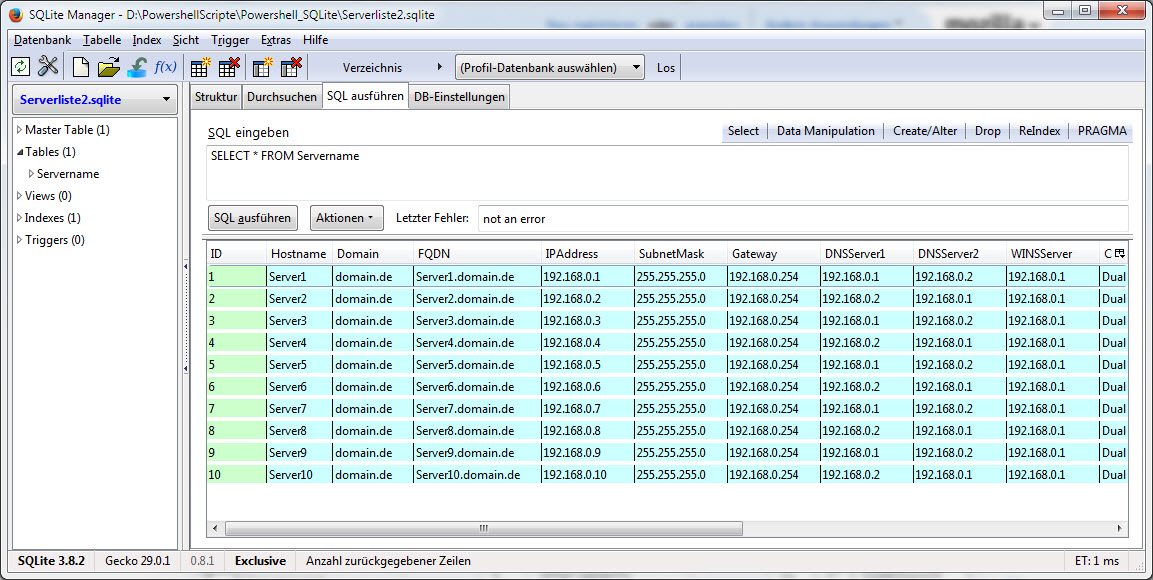Click the Data Manipulation template button
Image resolution: width=1153 pixels, height=580 pixels.
826,131
